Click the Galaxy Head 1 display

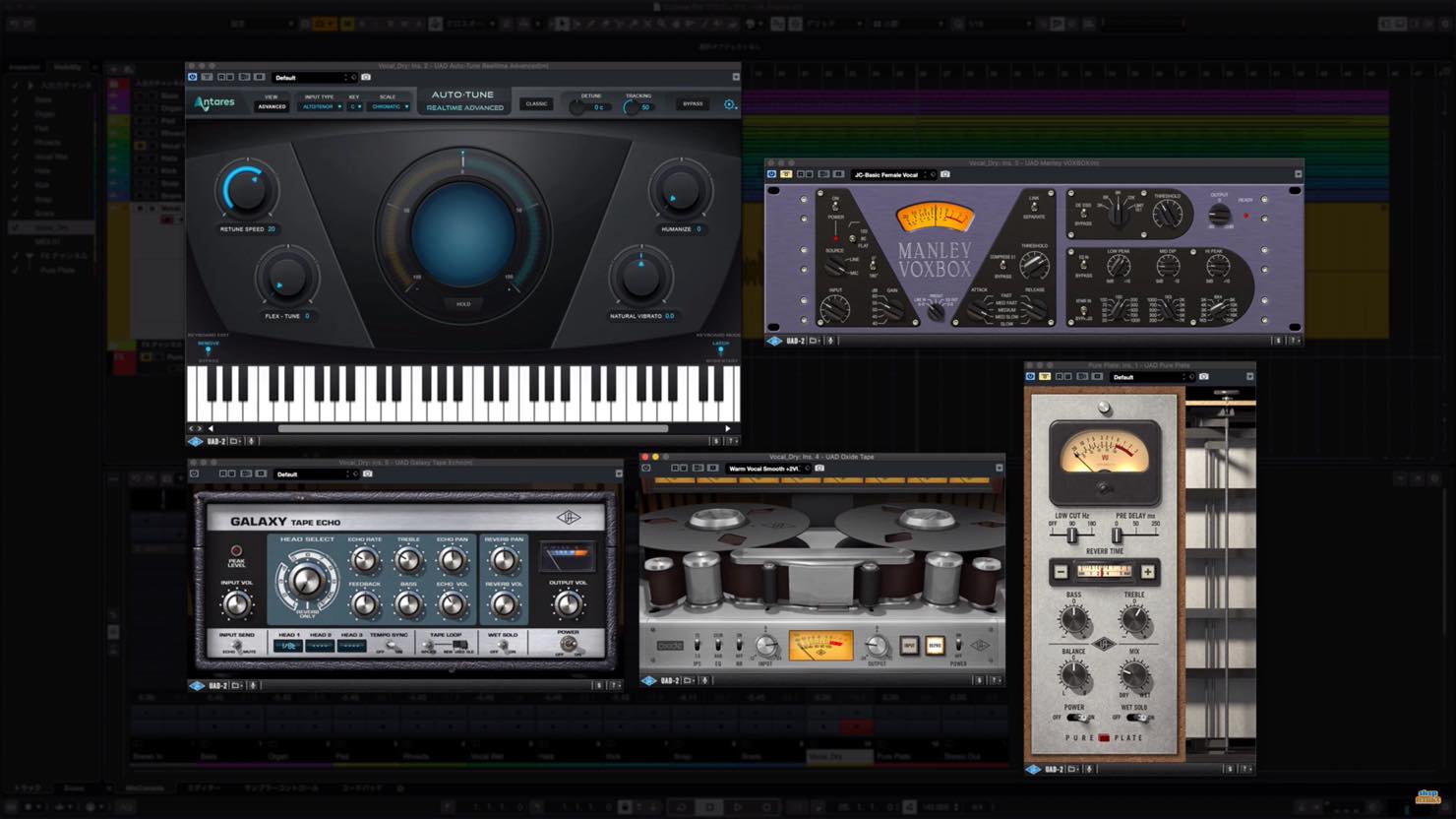288,647
